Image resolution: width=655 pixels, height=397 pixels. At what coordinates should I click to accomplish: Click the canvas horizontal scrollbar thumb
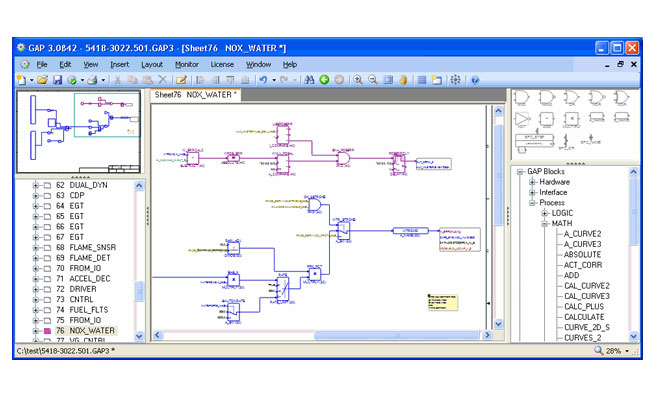click(396, 335)
